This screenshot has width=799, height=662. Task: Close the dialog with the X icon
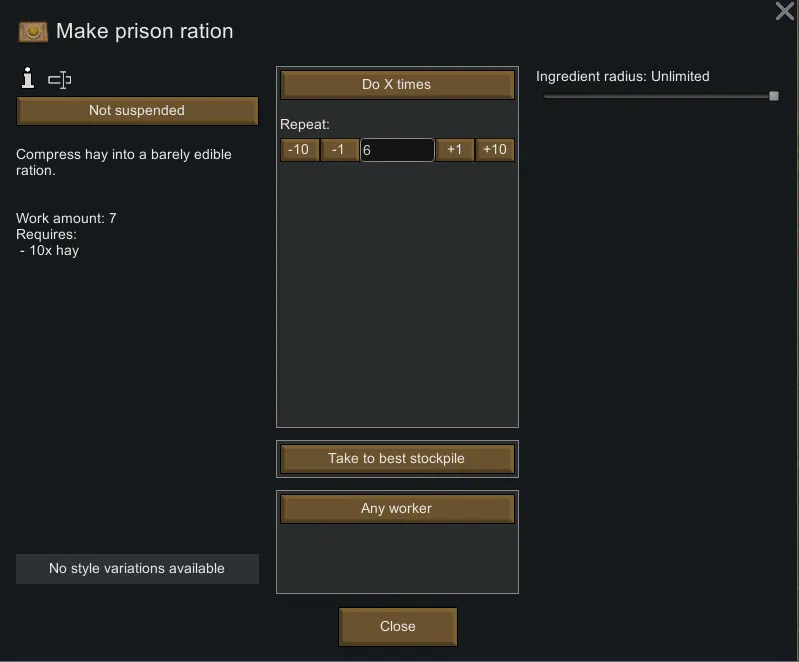point(785,12)
